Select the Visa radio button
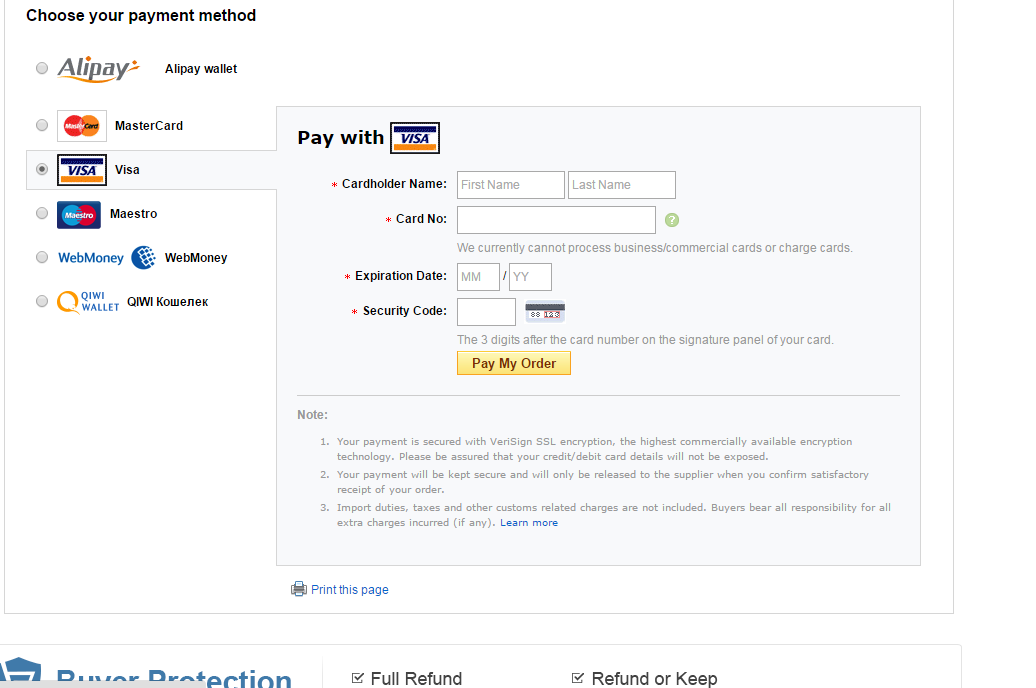The image size is (1036, 688). (x=42, y=169)
